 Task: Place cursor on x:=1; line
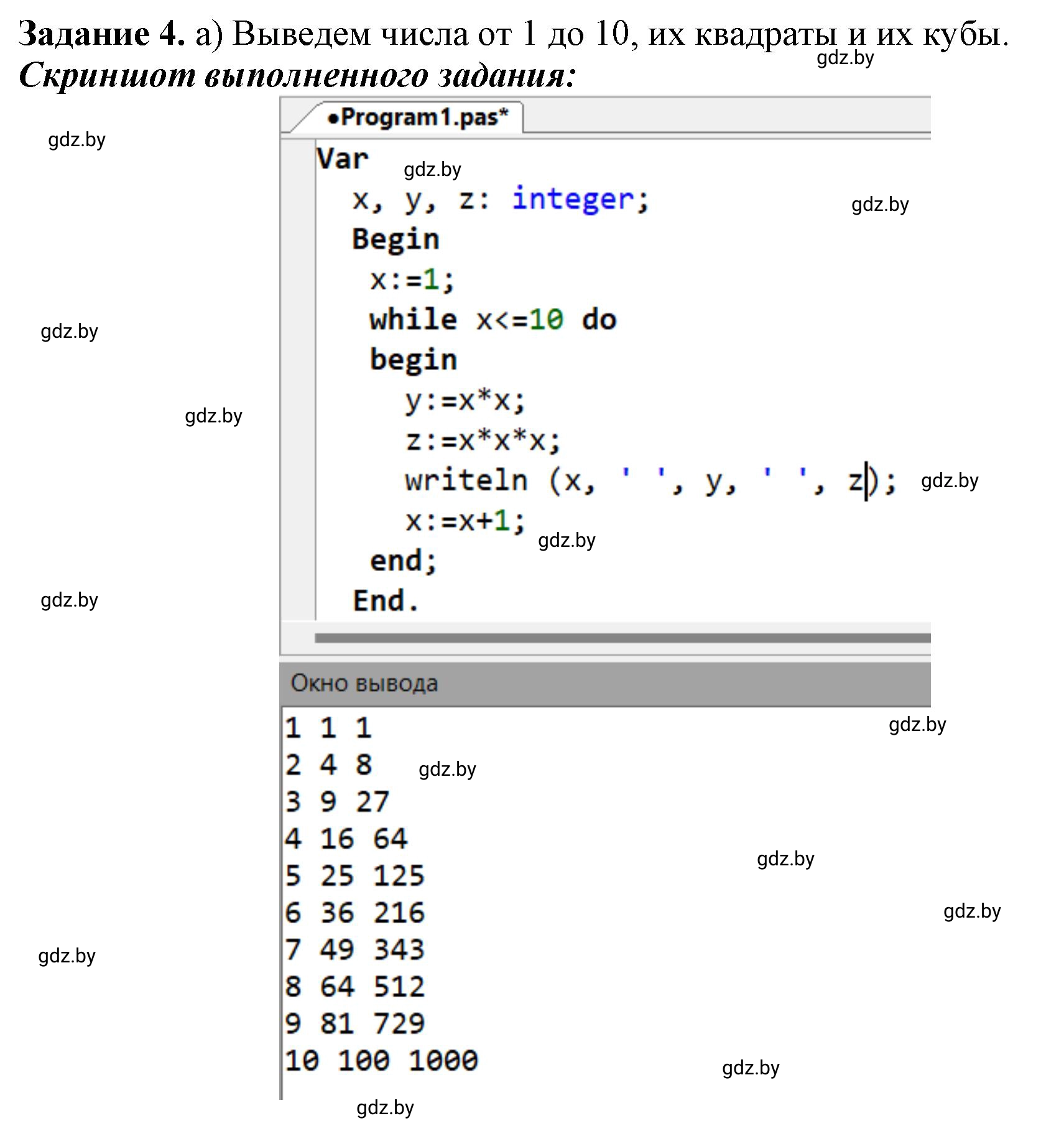click(412, 280)
